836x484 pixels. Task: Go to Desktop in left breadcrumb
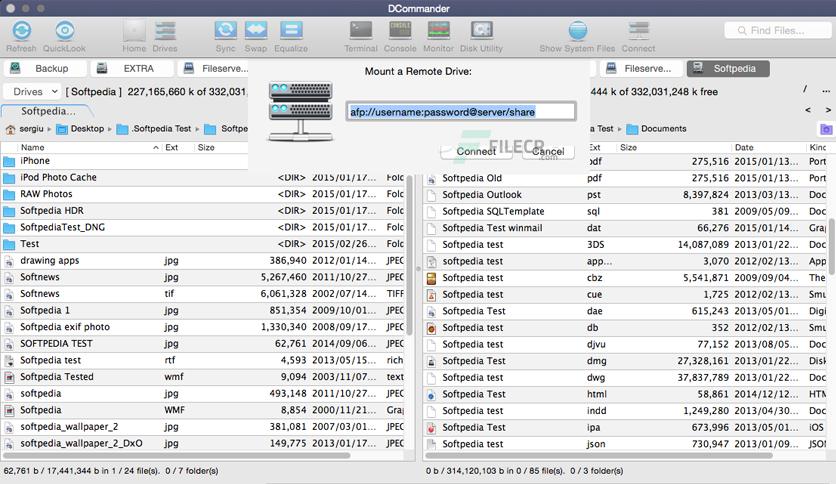click(x=80, y=128)
